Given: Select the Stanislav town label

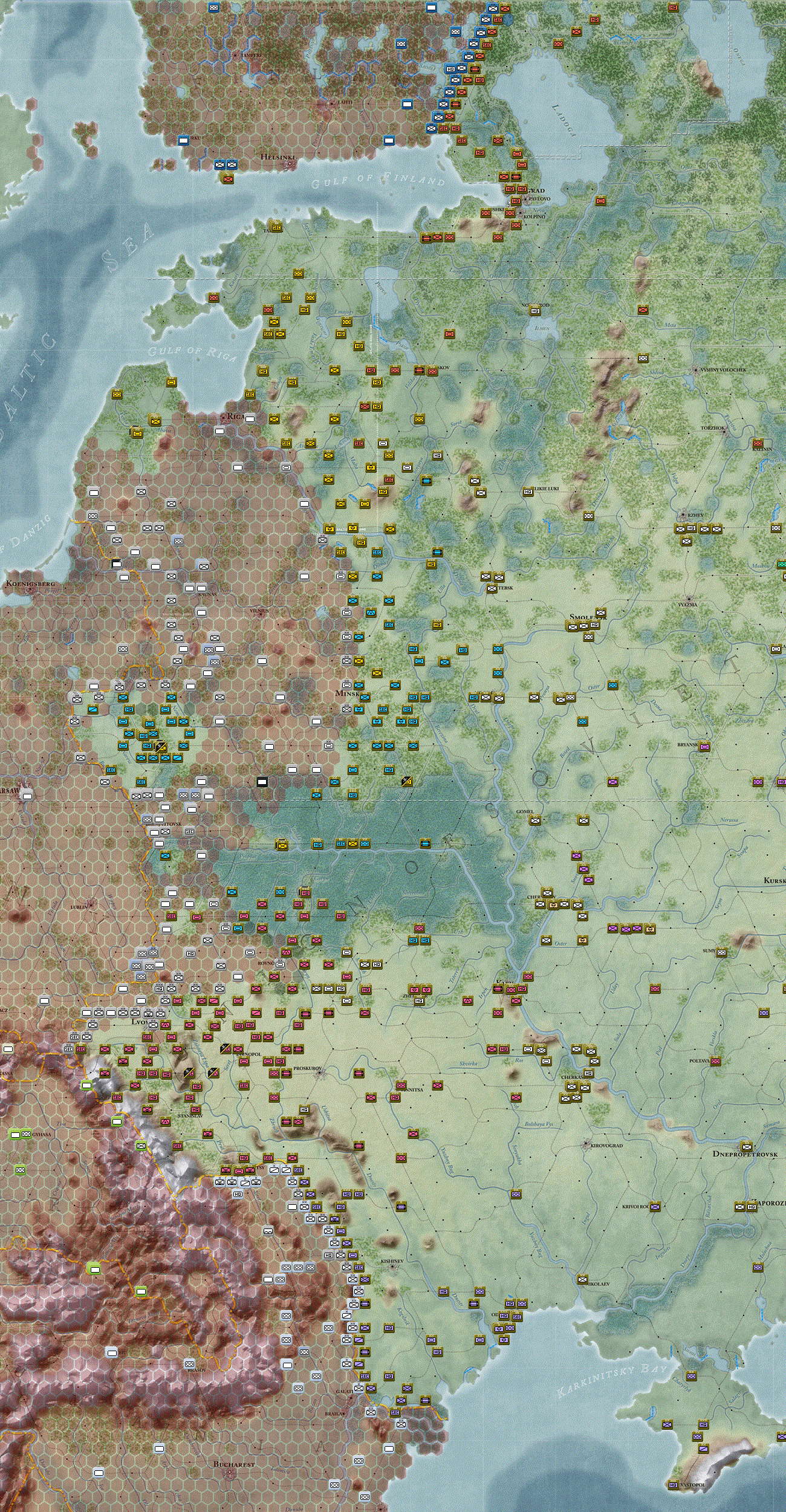Looking at the screenshot, I should pos(190,1115).
